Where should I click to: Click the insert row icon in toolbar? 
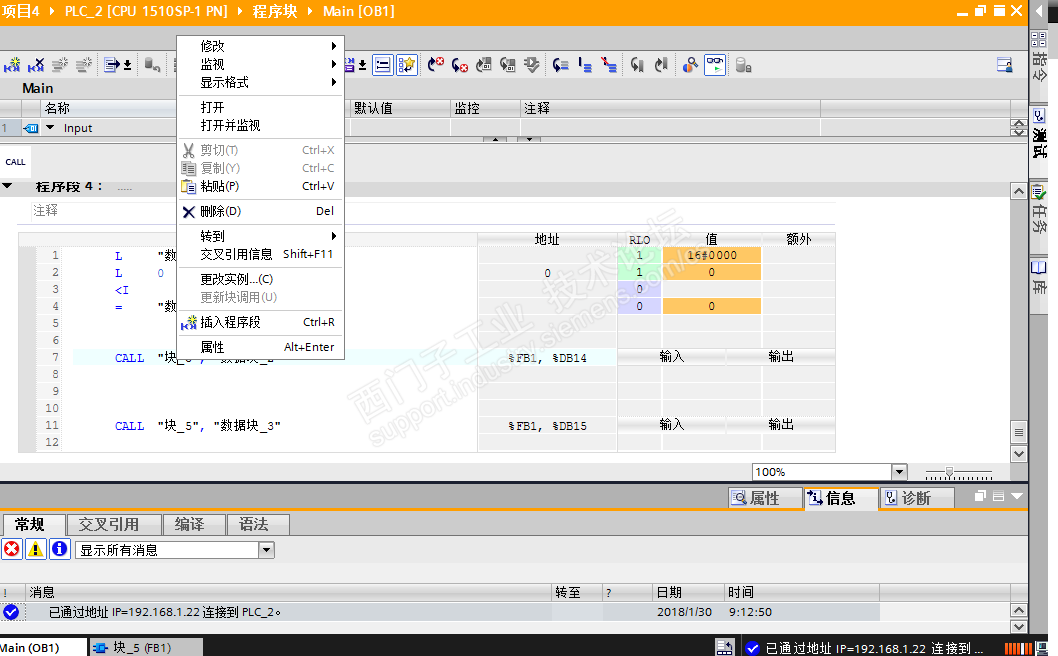60,65
